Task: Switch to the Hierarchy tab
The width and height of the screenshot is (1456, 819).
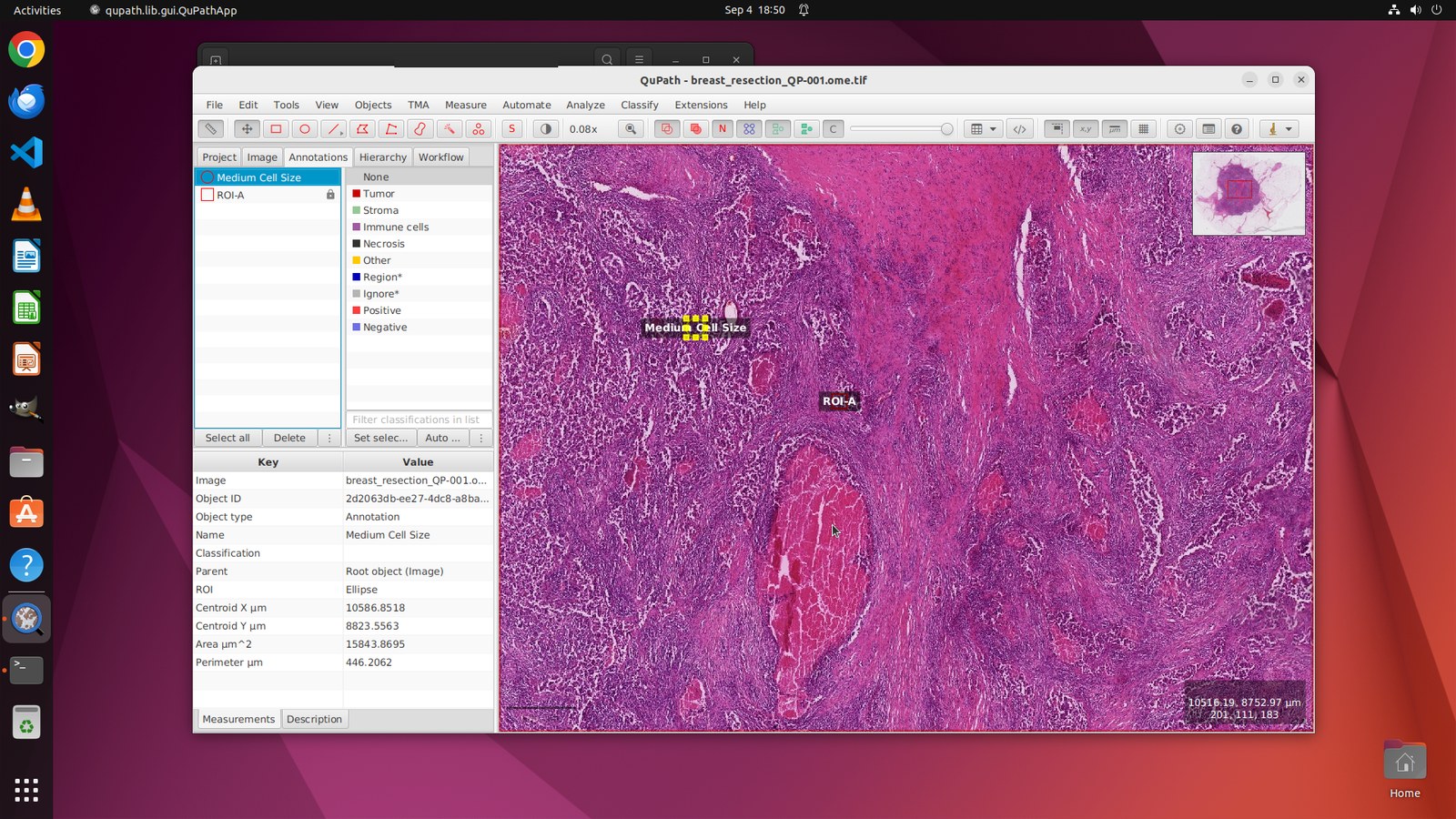Action: 382,157
